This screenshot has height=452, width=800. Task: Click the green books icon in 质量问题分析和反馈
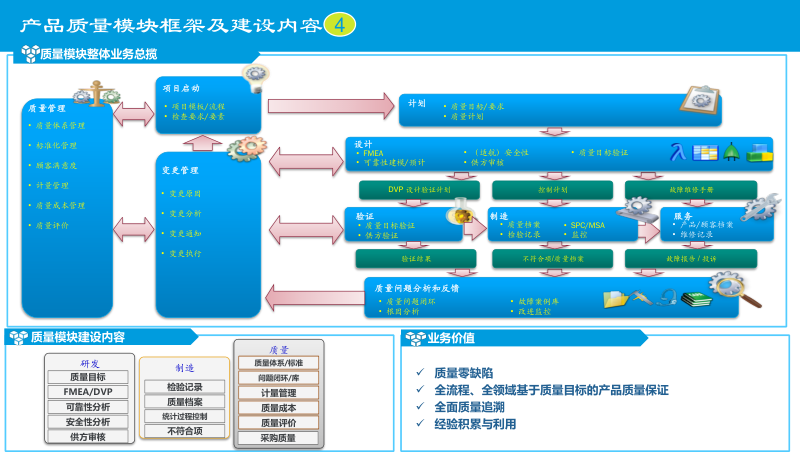(x=696, y=299)
